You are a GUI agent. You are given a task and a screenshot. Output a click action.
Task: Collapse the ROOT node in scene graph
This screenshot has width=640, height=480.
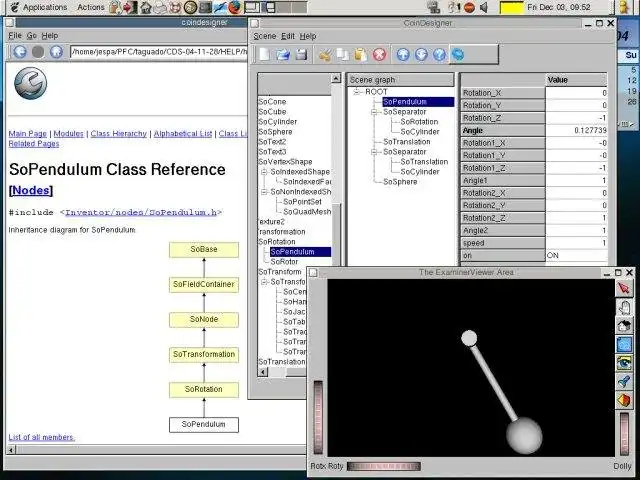pyautogui.click(x=357, y=92)
